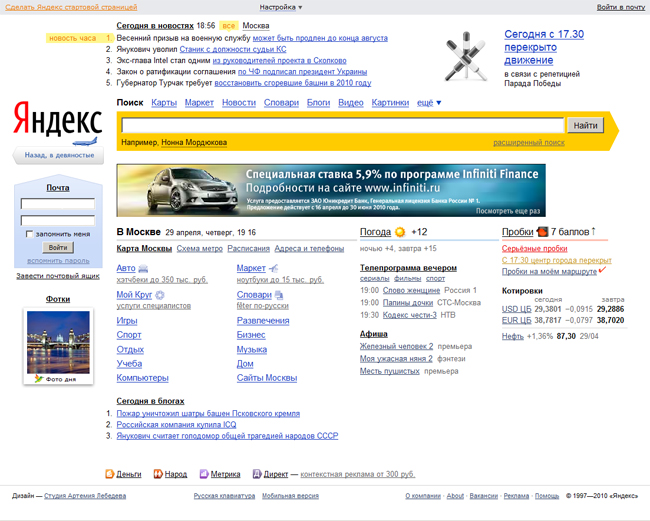The width and height of the screenshot is (650, 521).
Task: Open the Расписания link
Action: (248, 249)
